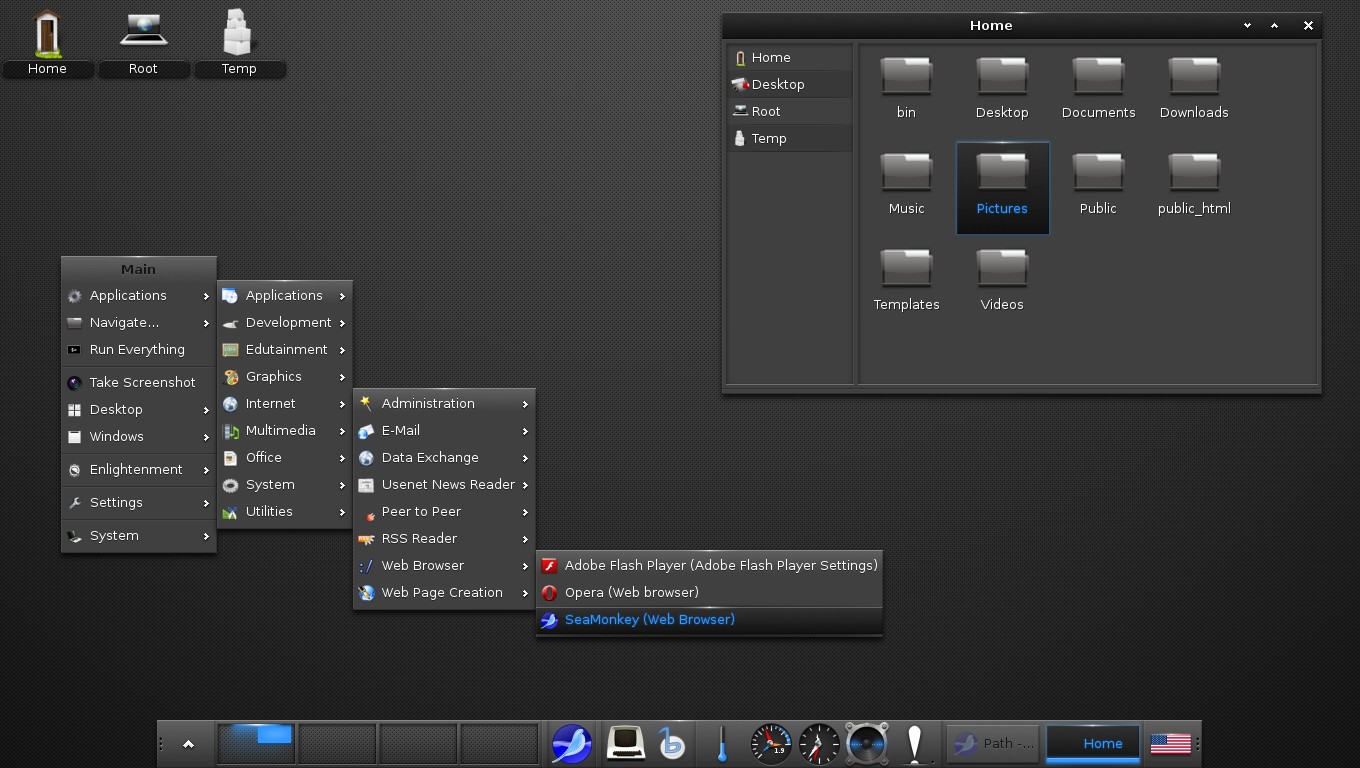Viewport: 1360px width, 768px height.
Task: Shade the Home window with the up arrow
Action: coord(1276,25)
